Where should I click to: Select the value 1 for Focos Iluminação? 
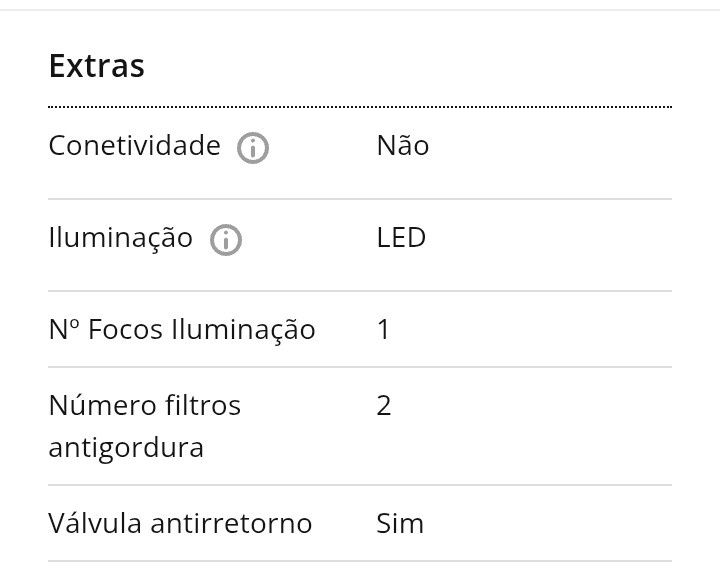(x=383, y=329)
